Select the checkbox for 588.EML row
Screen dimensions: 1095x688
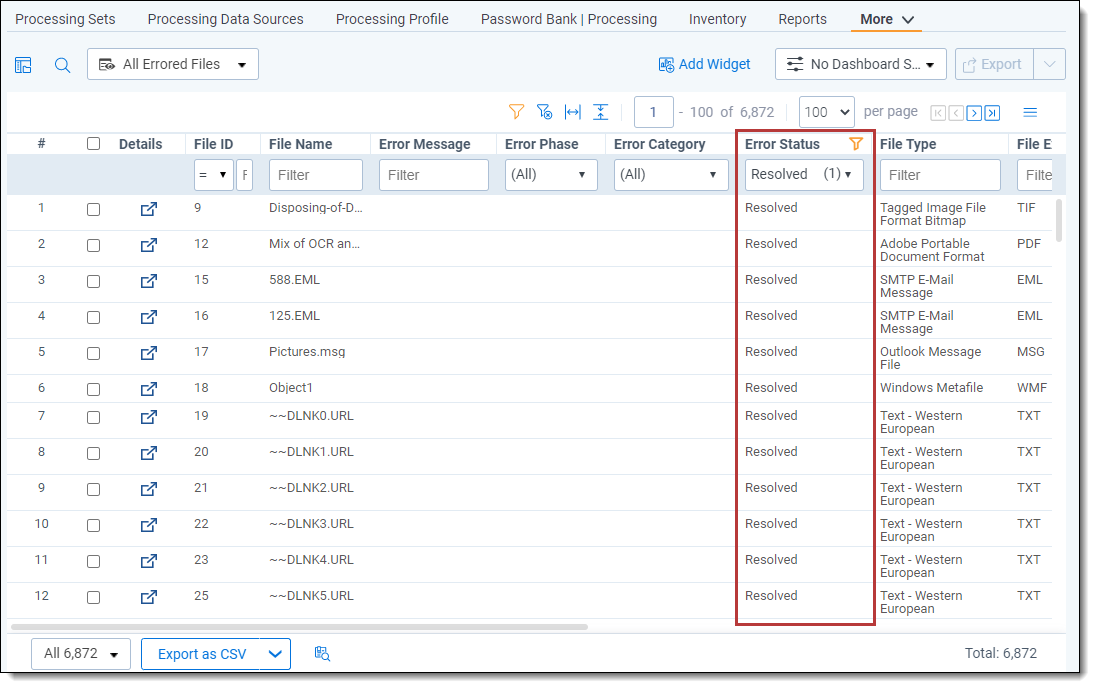click(x=93, y=281)
